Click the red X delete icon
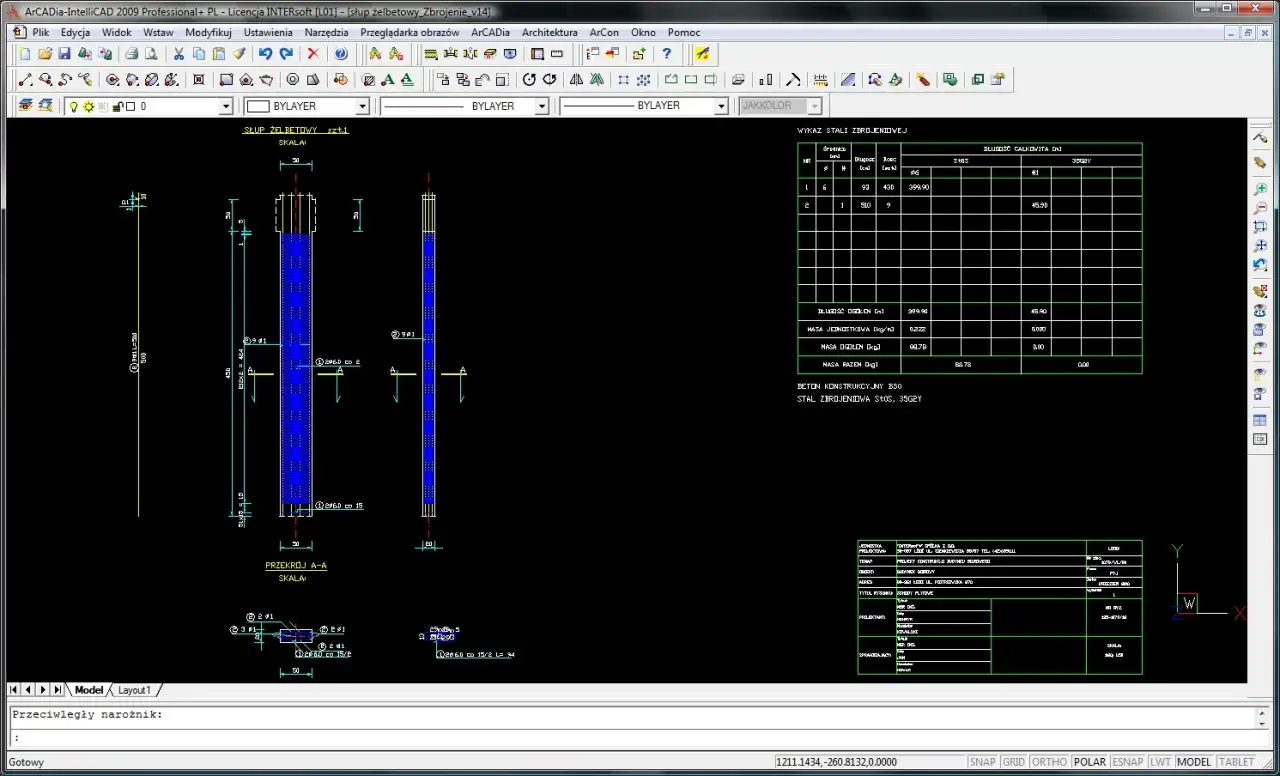Screen dimensions: 1280x776 [313, 54]
